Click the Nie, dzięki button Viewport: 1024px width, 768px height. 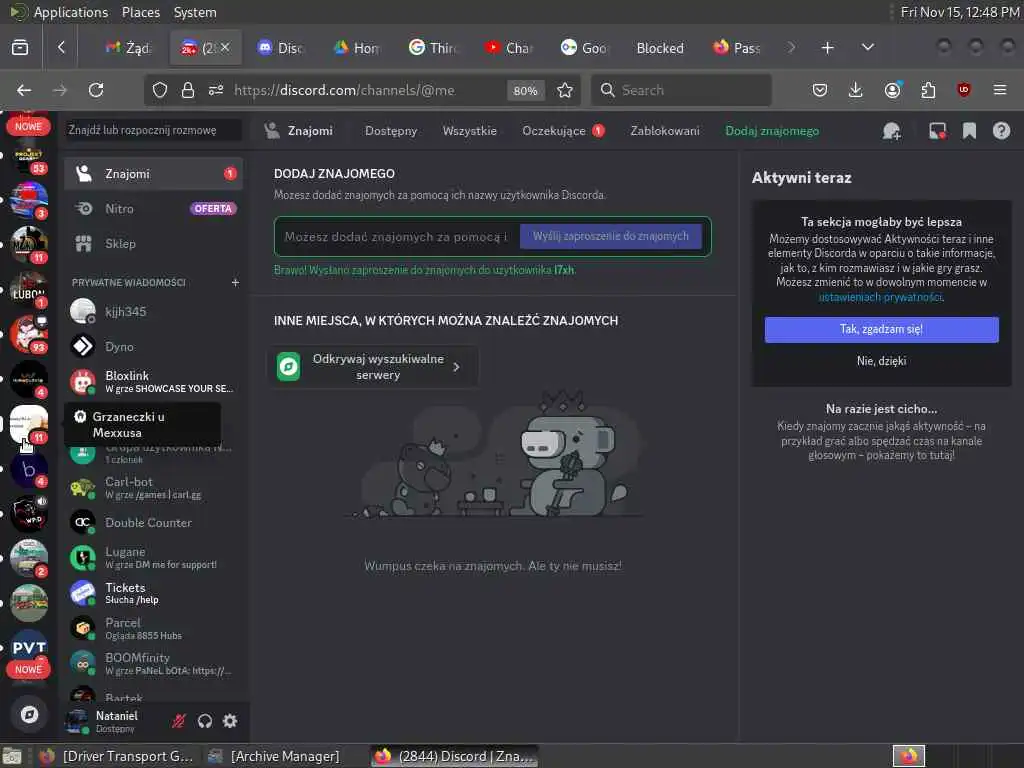[x=881, y=360]
